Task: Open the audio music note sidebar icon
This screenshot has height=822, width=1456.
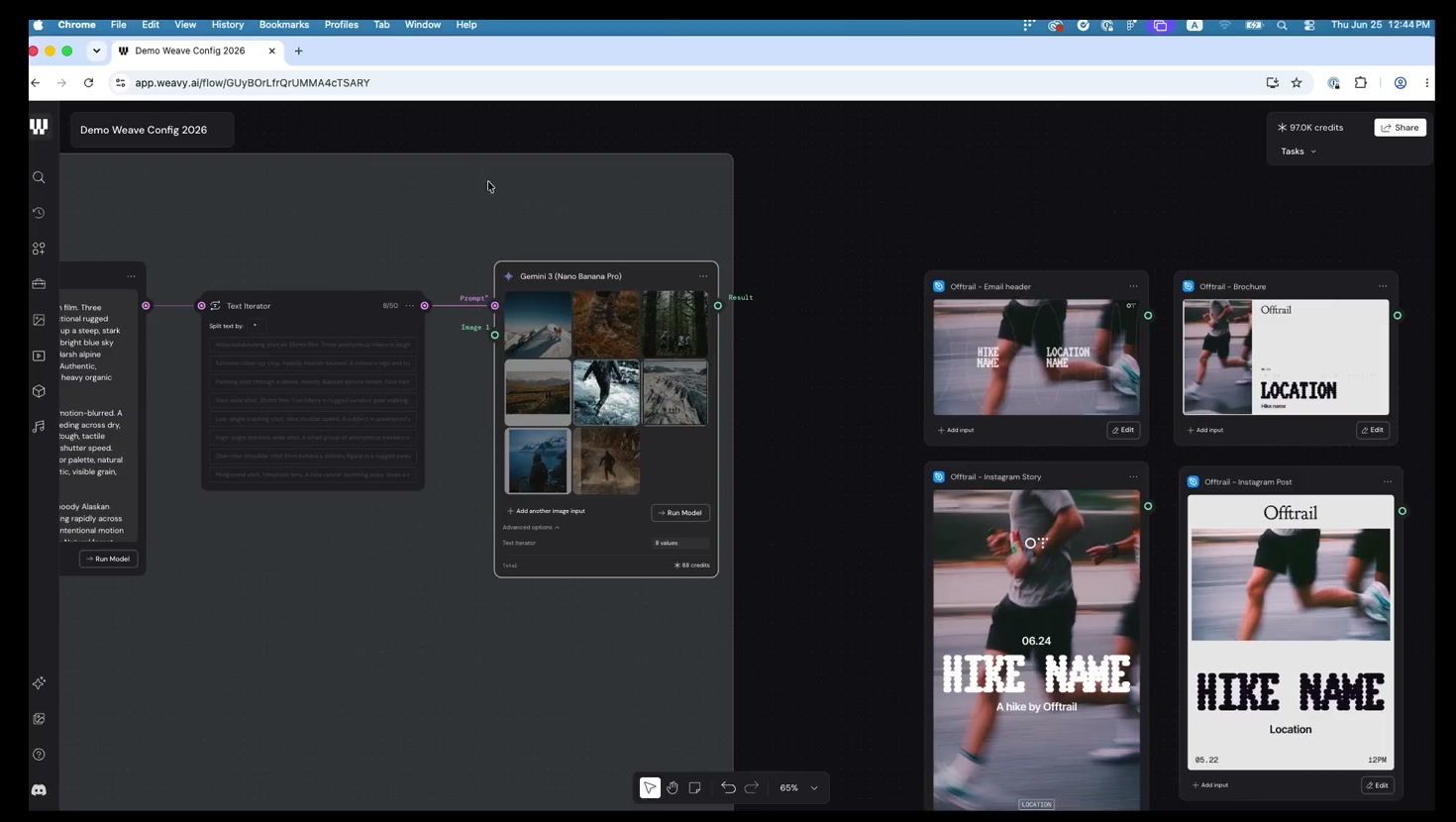Action: pyautogui.click(x=39, y=427)
